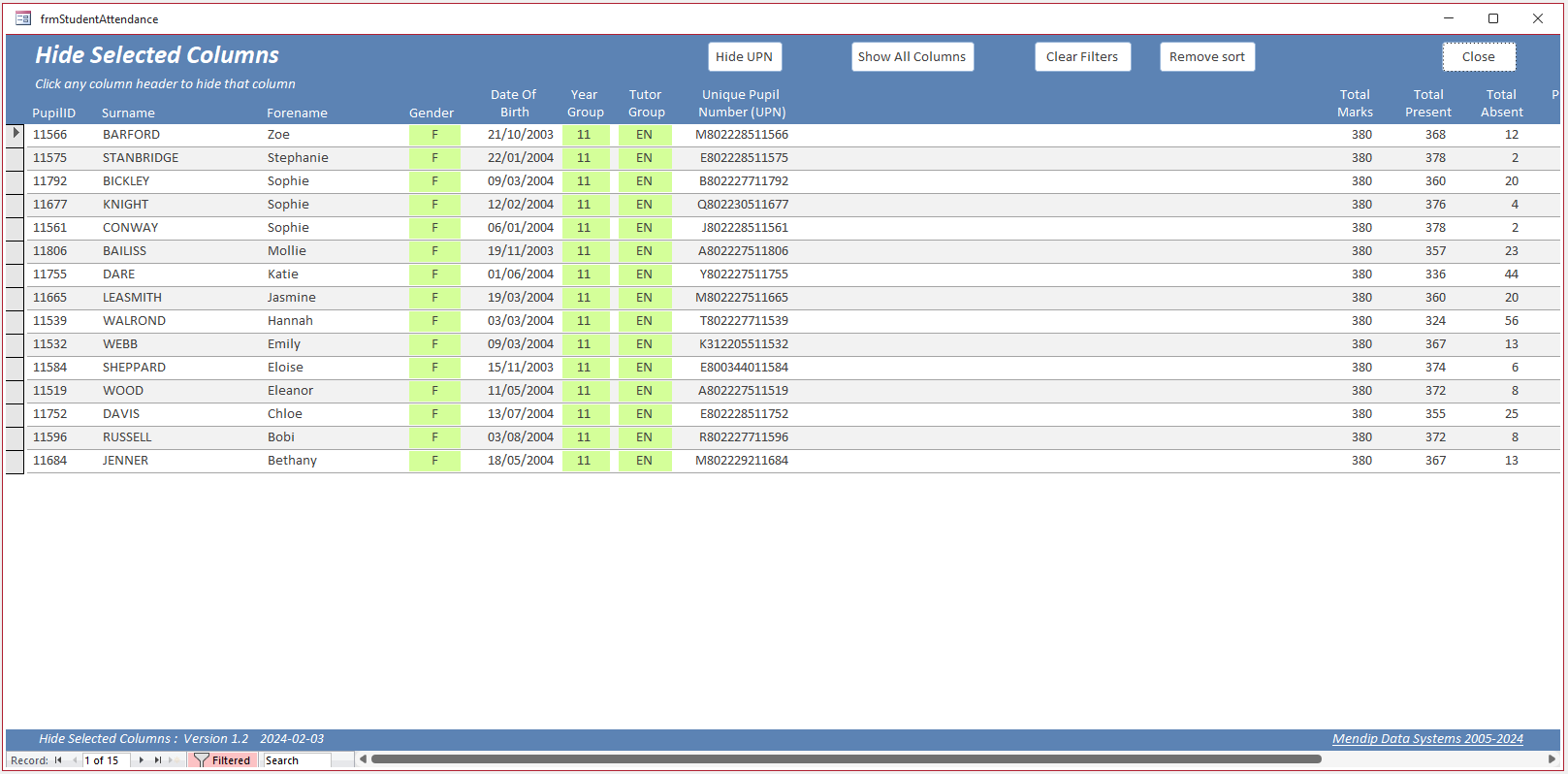This screenshot has height=774, width=1568.
Task: Click Total Absent value 56
Action: (x=1512, y=321)
